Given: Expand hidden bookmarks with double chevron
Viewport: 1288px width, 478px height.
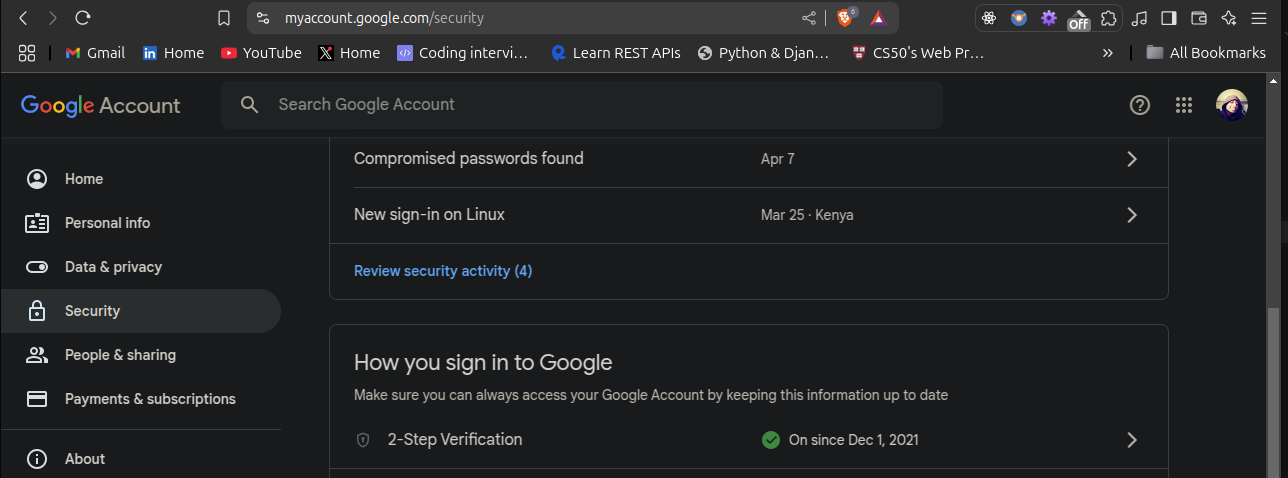Looking at the screenshot, I should click(1107, 53).
